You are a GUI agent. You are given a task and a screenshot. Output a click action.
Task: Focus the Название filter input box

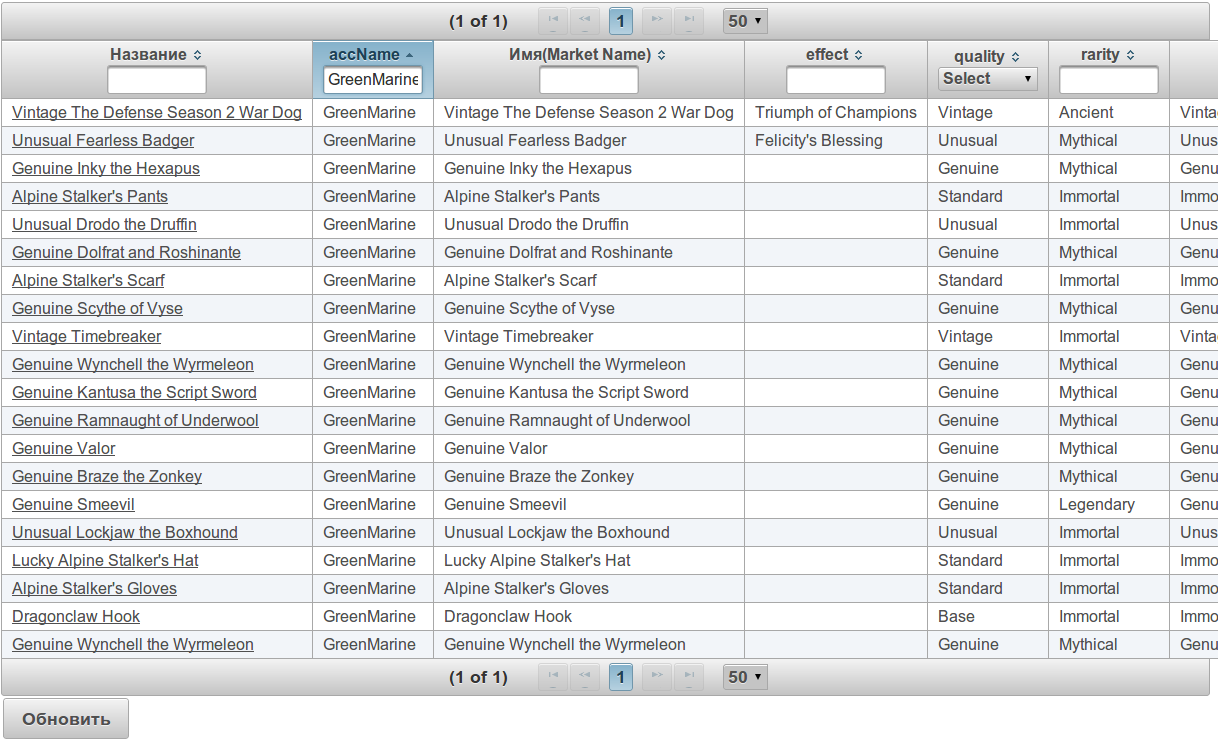(157, 80)
